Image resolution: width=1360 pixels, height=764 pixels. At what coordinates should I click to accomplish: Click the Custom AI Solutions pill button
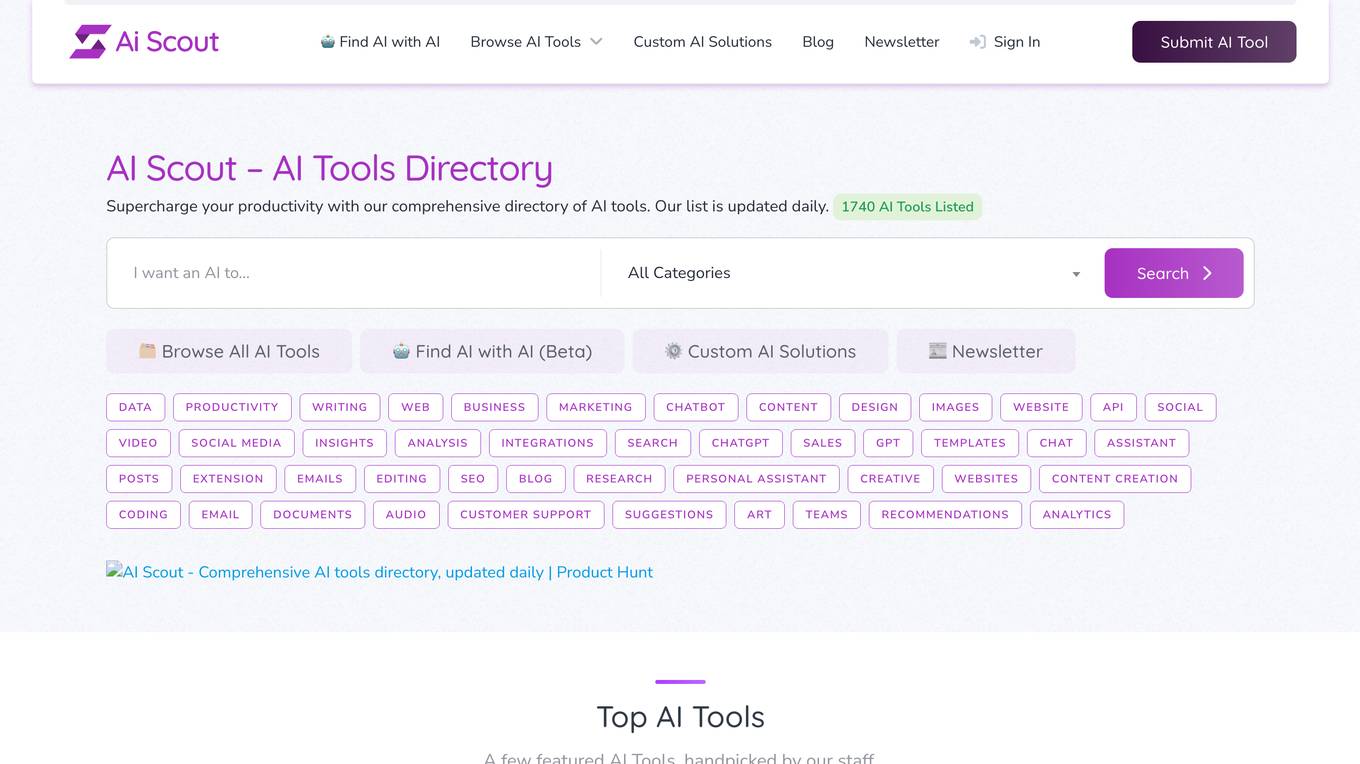click(760, 351)
